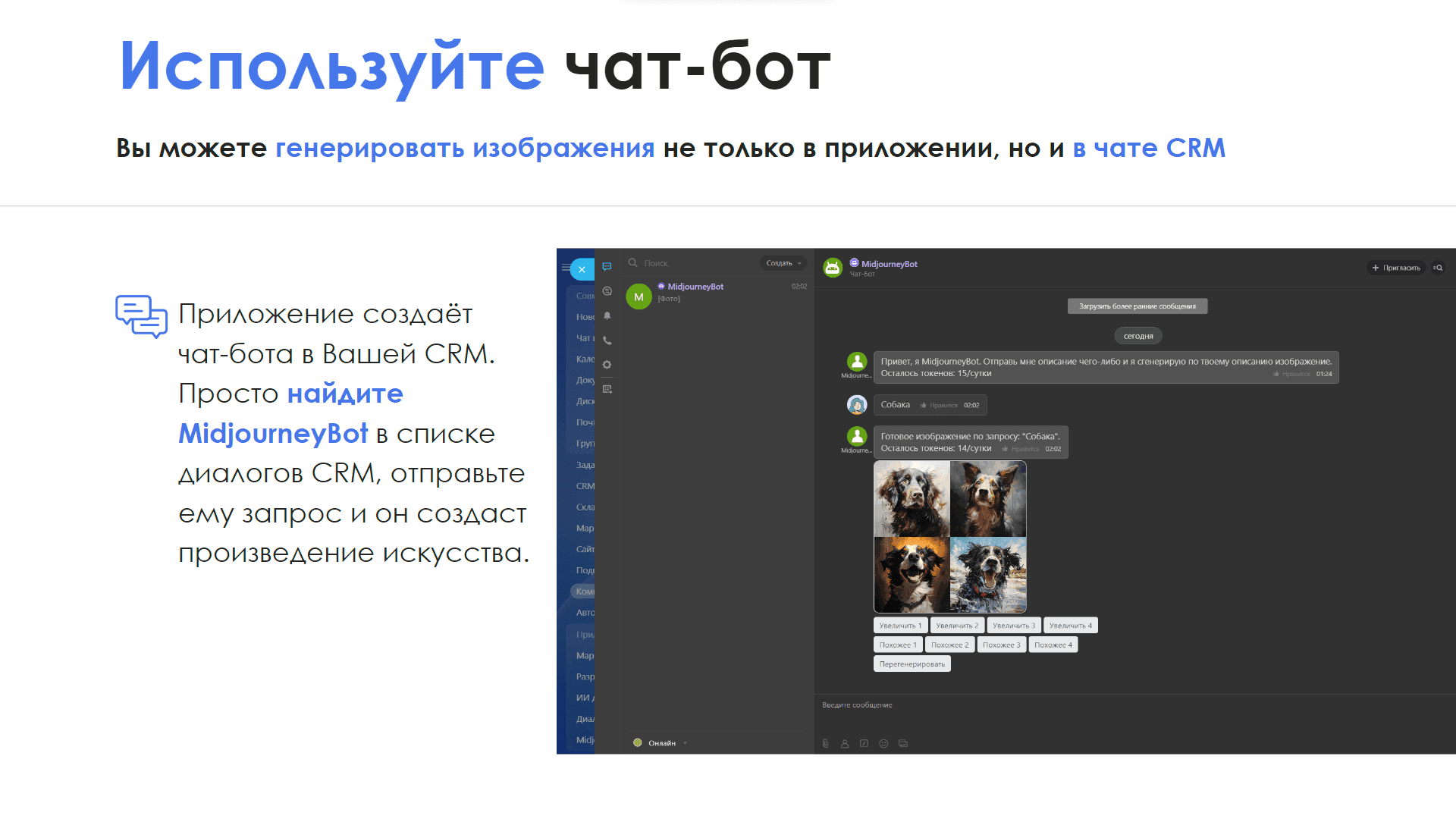
Task: Click the green M avatar of MidjourneyBot
Action: 639,297
